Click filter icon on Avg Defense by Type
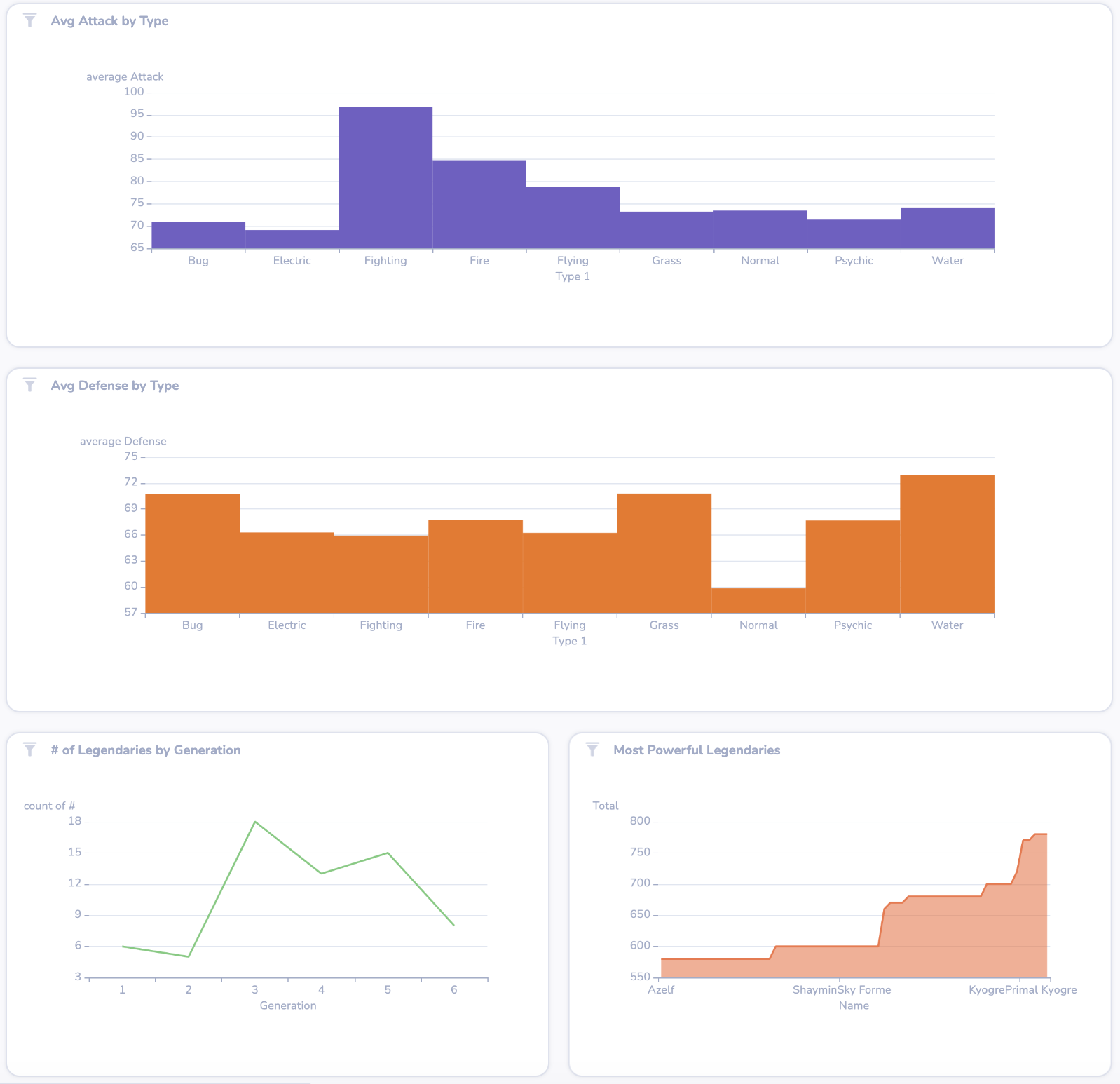 coord(29,385)
